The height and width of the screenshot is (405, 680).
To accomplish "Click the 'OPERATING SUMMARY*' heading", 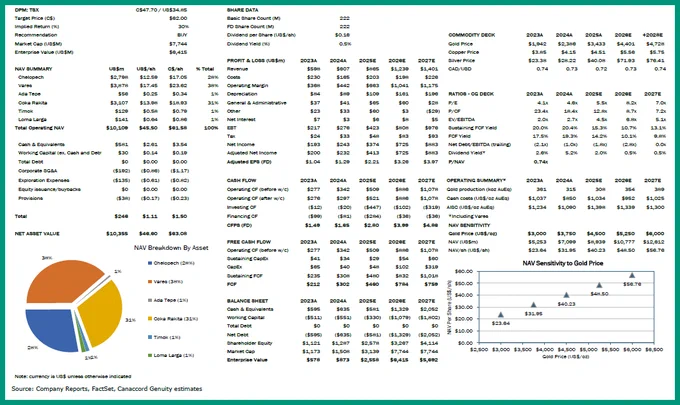I will [x=476, y=180].
